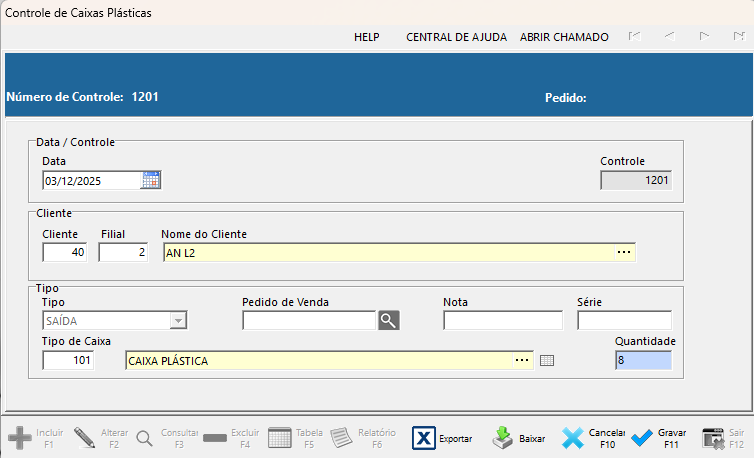Screen dimensions: 754x458
Task: Expand the Tipo dropdown showing SAÍDA
Action: coord(178,320)
